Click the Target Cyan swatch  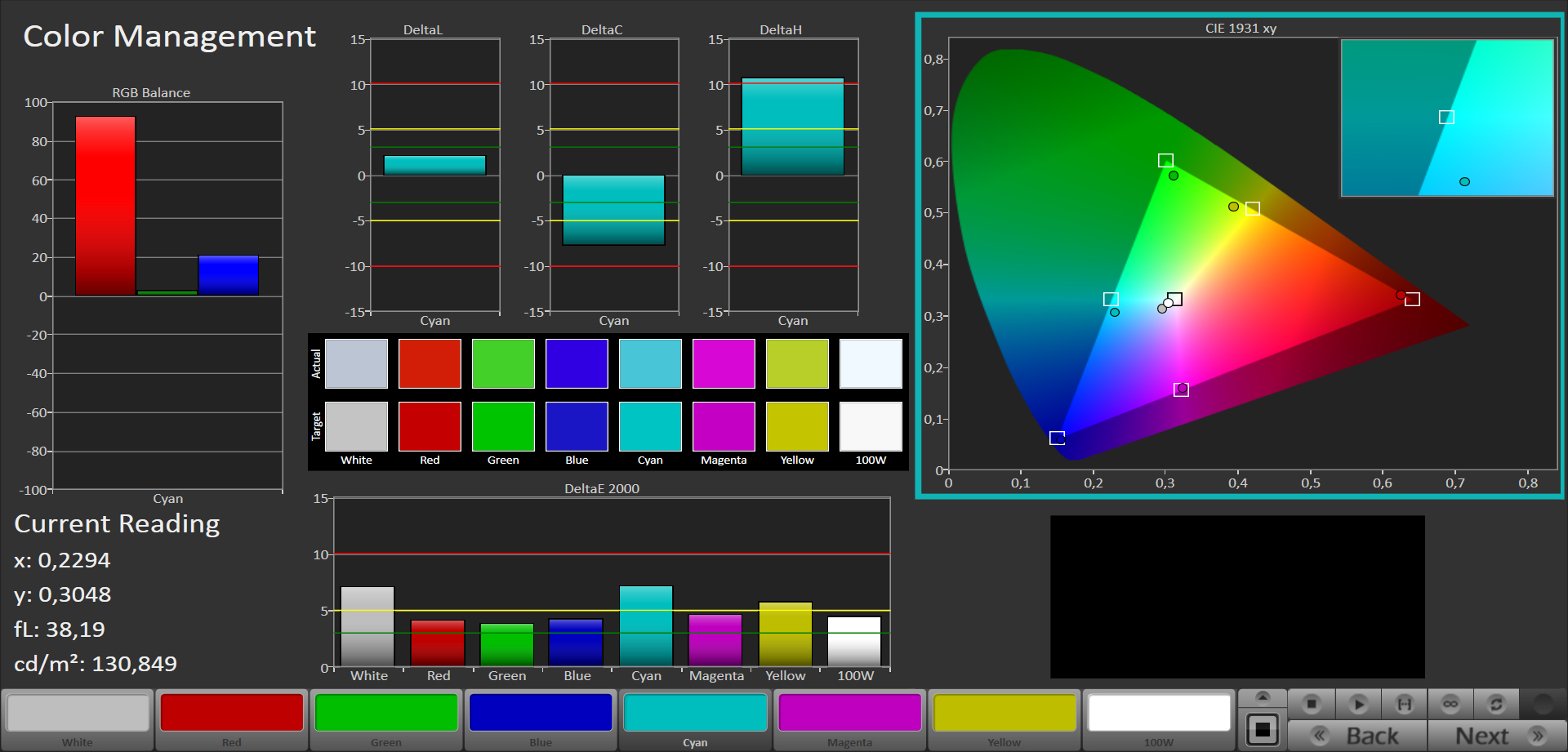650,426
